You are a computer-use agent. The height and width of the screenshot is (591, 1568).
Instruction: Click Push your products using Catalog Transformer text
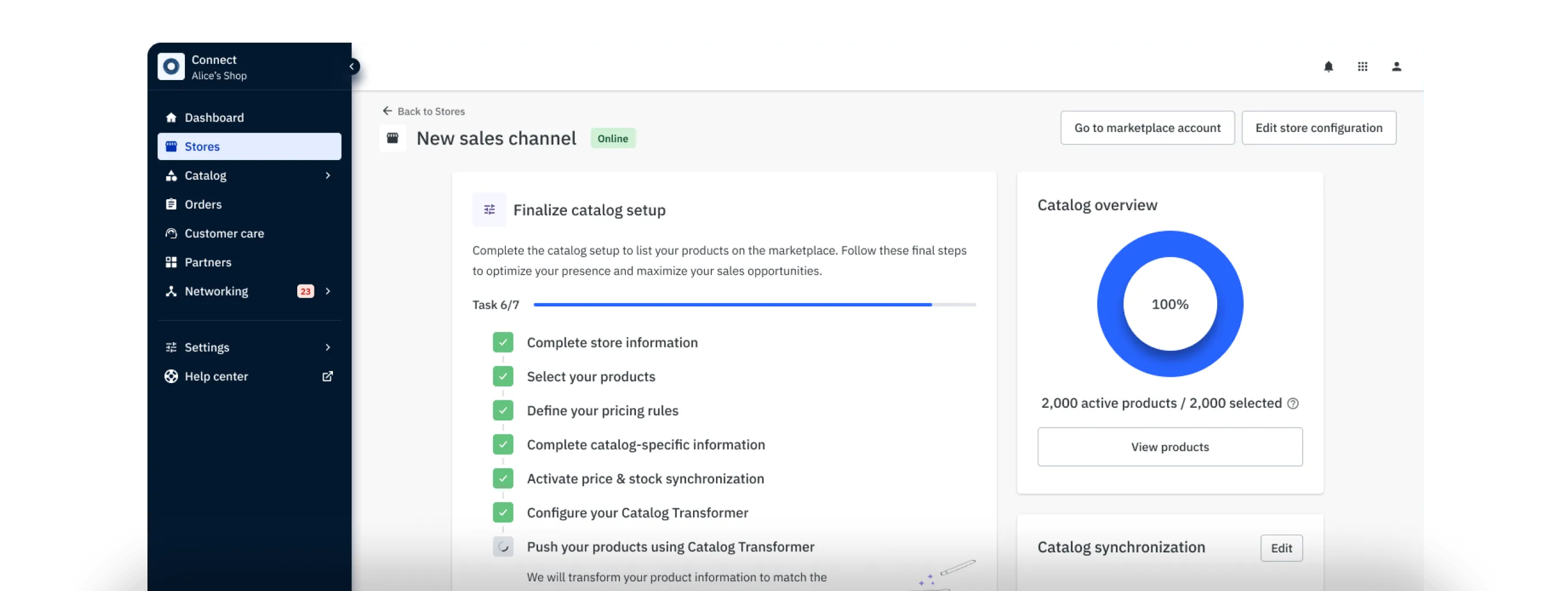click(x=670, y=547)
